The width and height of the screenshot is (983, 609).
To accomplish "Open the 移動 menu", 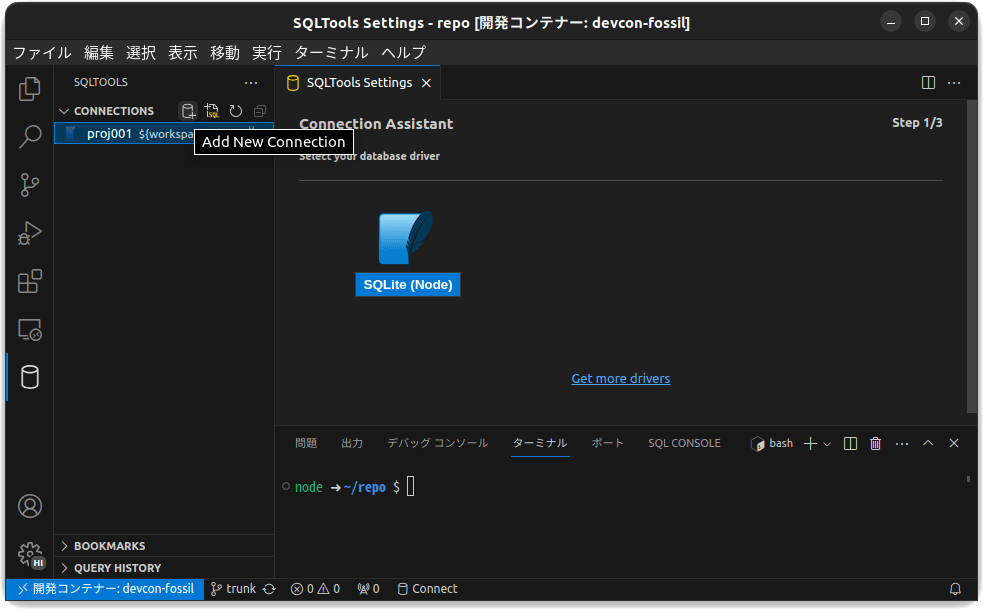I will (x=225, y=53).
